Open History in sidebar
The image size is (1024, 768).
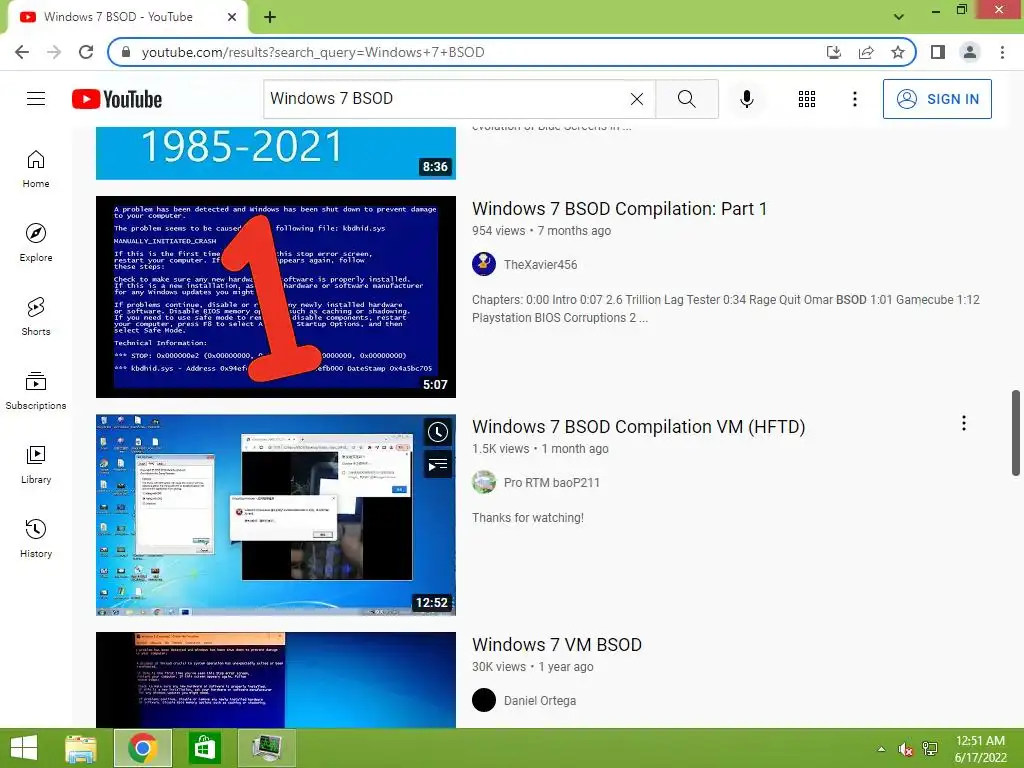tap(36, 538)
